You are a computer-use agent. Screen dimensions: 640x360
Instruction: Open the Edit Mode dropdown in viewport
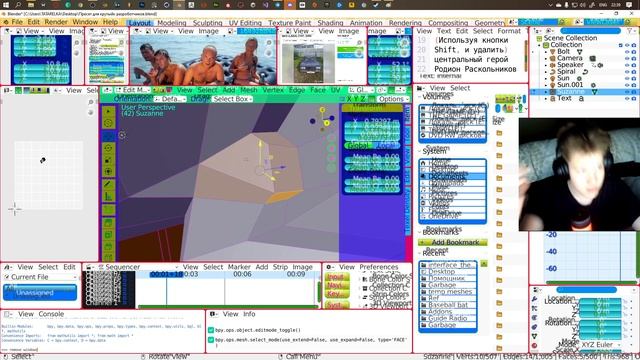133,90
